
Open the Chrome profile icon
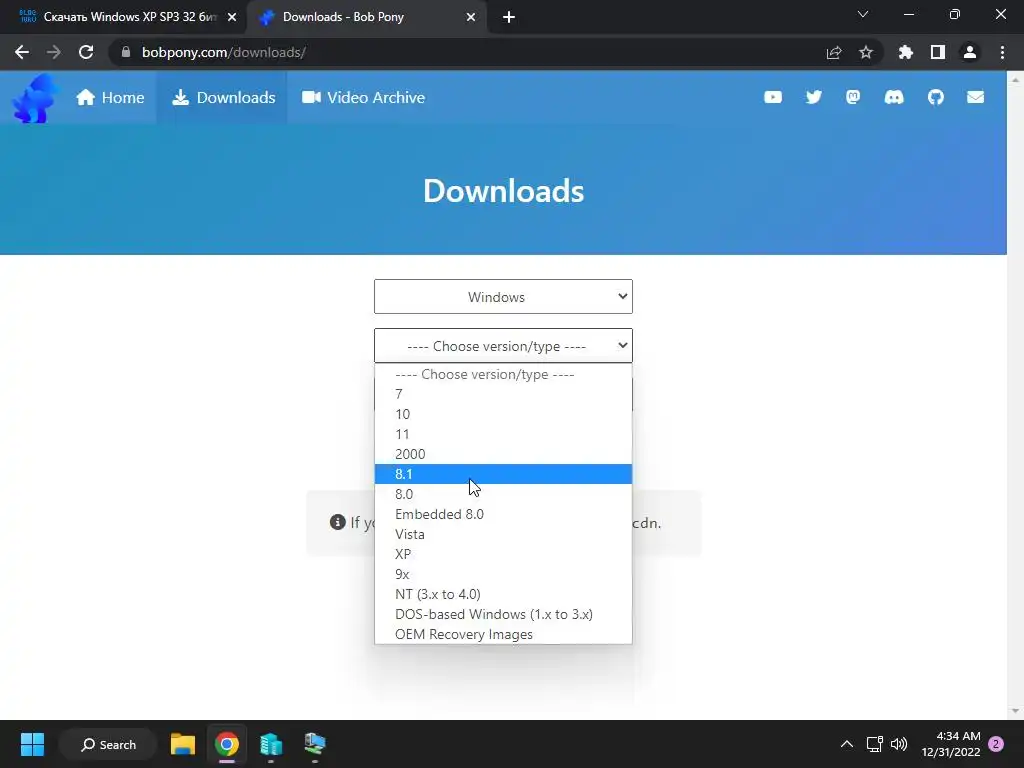pyautogui.click(x=969, y=52)
